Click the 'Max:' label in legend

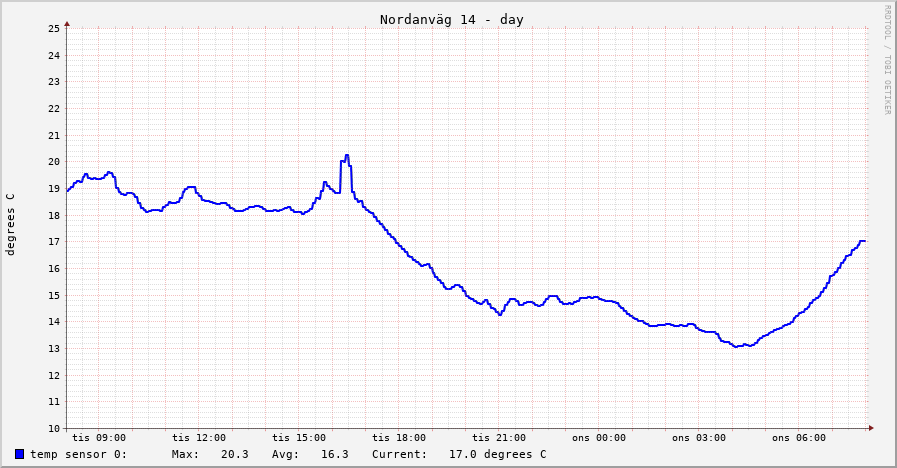point(185,454)
